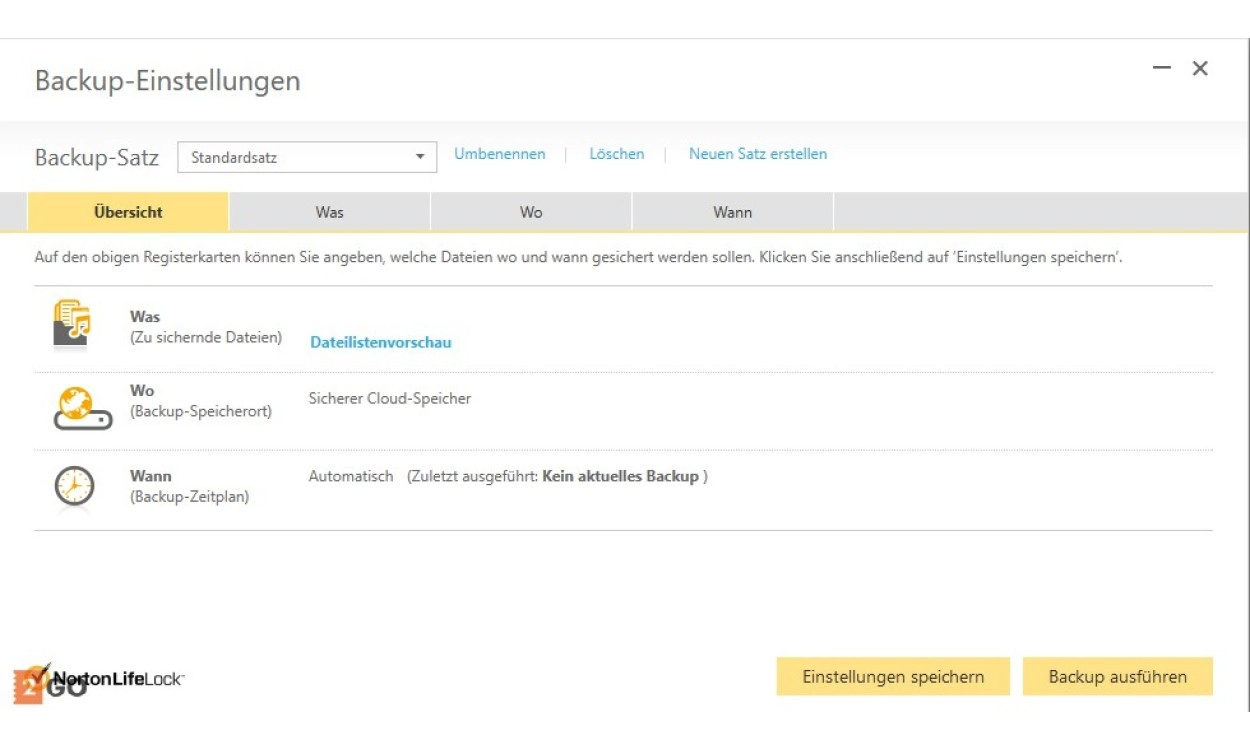Click the Neuen Satz erstellen link
This screenshot has height=750, width=1250.
(x=757, y=154)
